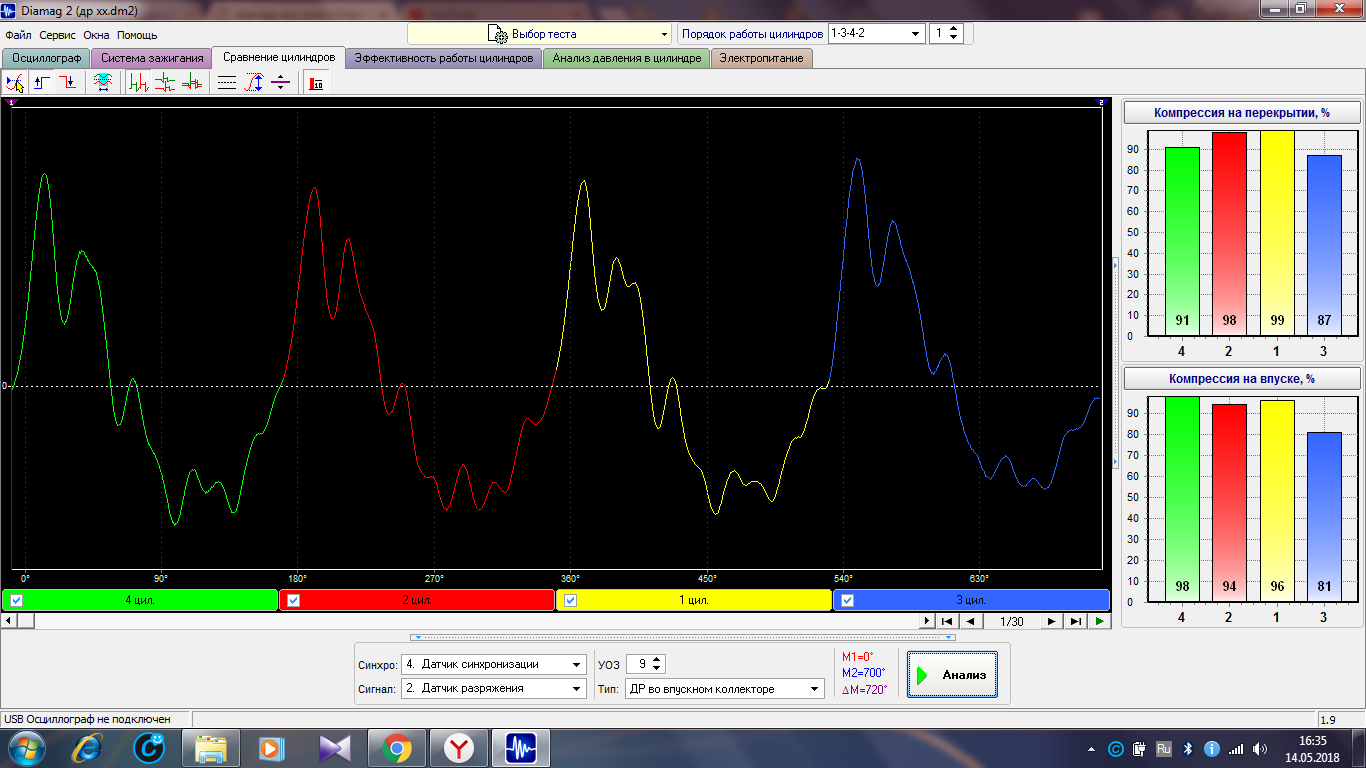Viewport: 1366px width, 768px height.
Task: Open the Chrome browser in taskbar
Action: (x=397, y=748)
